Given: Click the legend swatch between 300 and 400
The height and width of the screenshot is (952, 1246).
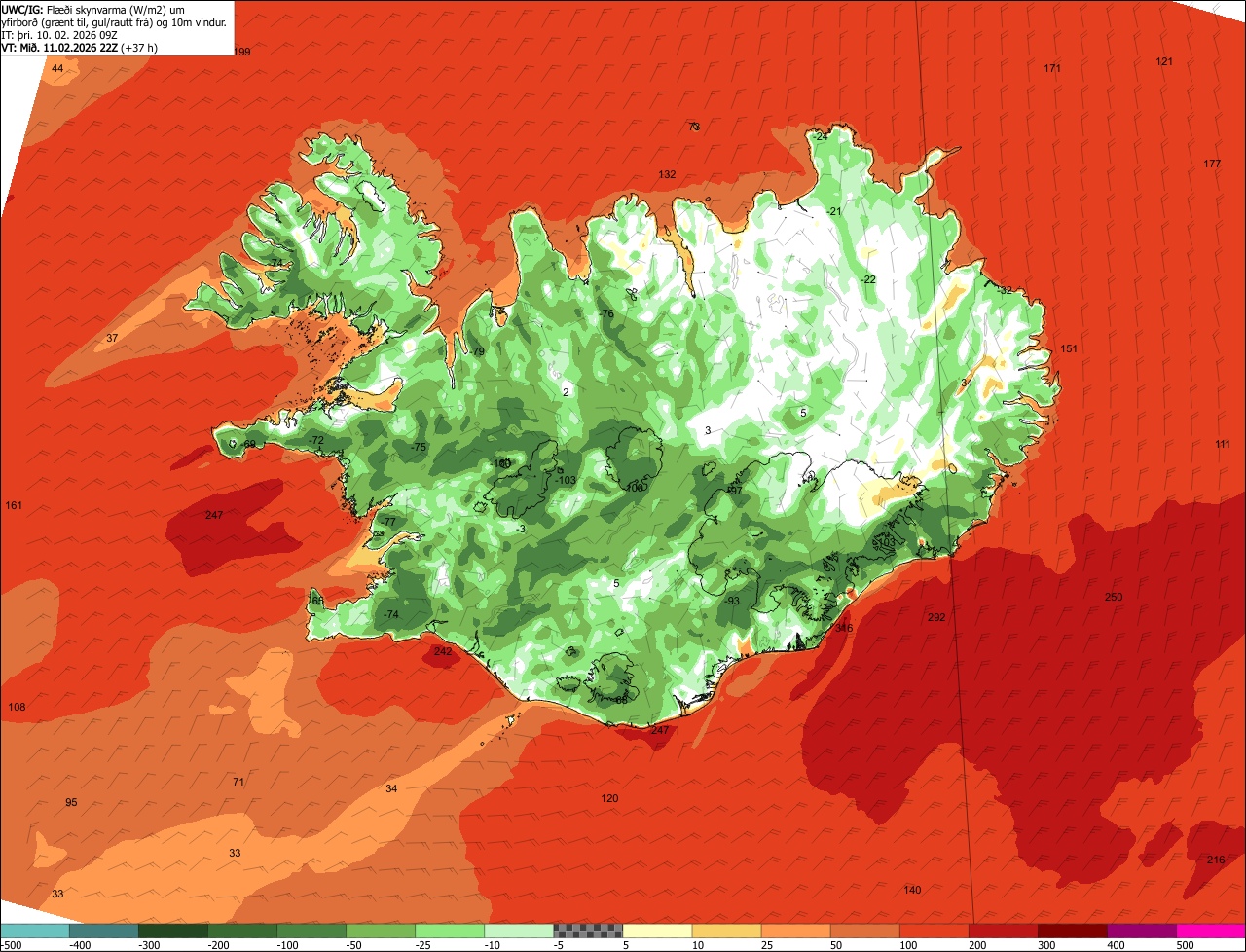Looking at the screenshot, I should (1072, 931).
